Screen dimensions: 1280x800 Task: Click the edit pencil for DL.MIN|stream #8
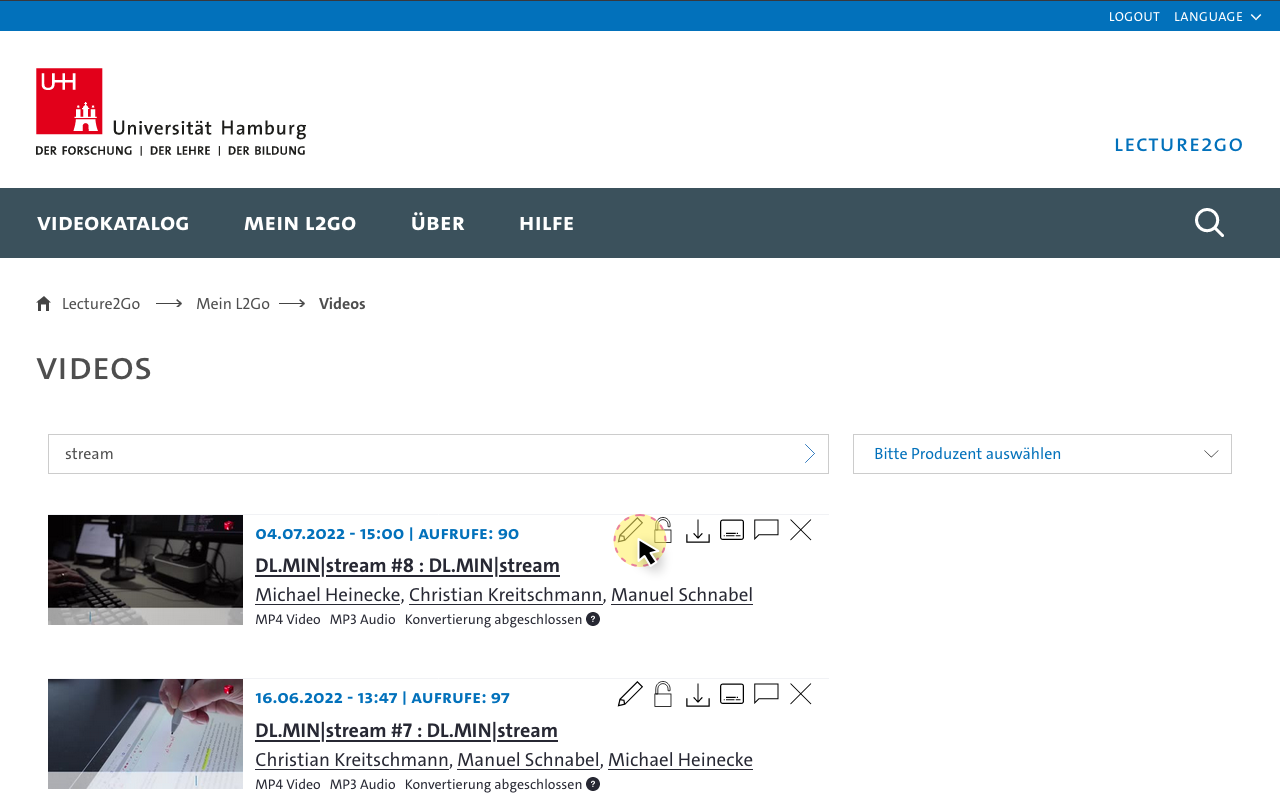click(x=630, y=530)
